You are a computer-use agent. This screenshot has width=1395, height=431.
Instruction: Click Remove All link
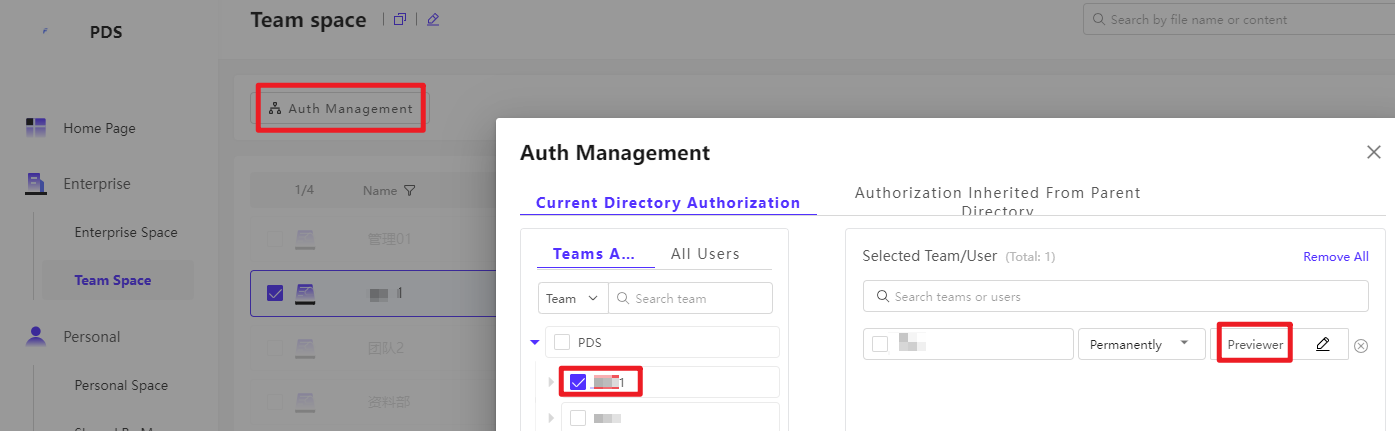[x=1336, y=257]
